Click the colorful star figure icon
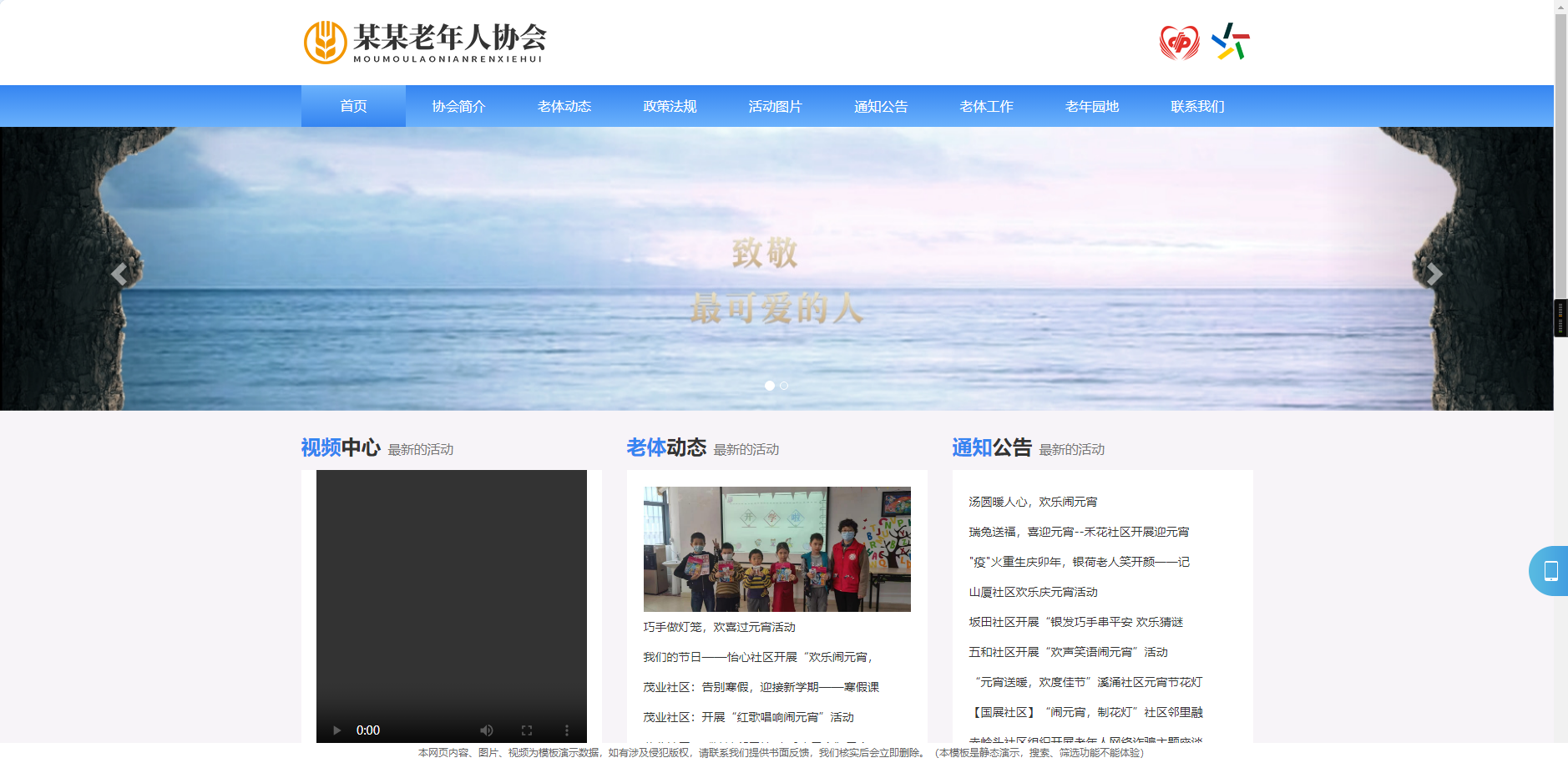1568x763 pixels. (x=1231, y=42)
